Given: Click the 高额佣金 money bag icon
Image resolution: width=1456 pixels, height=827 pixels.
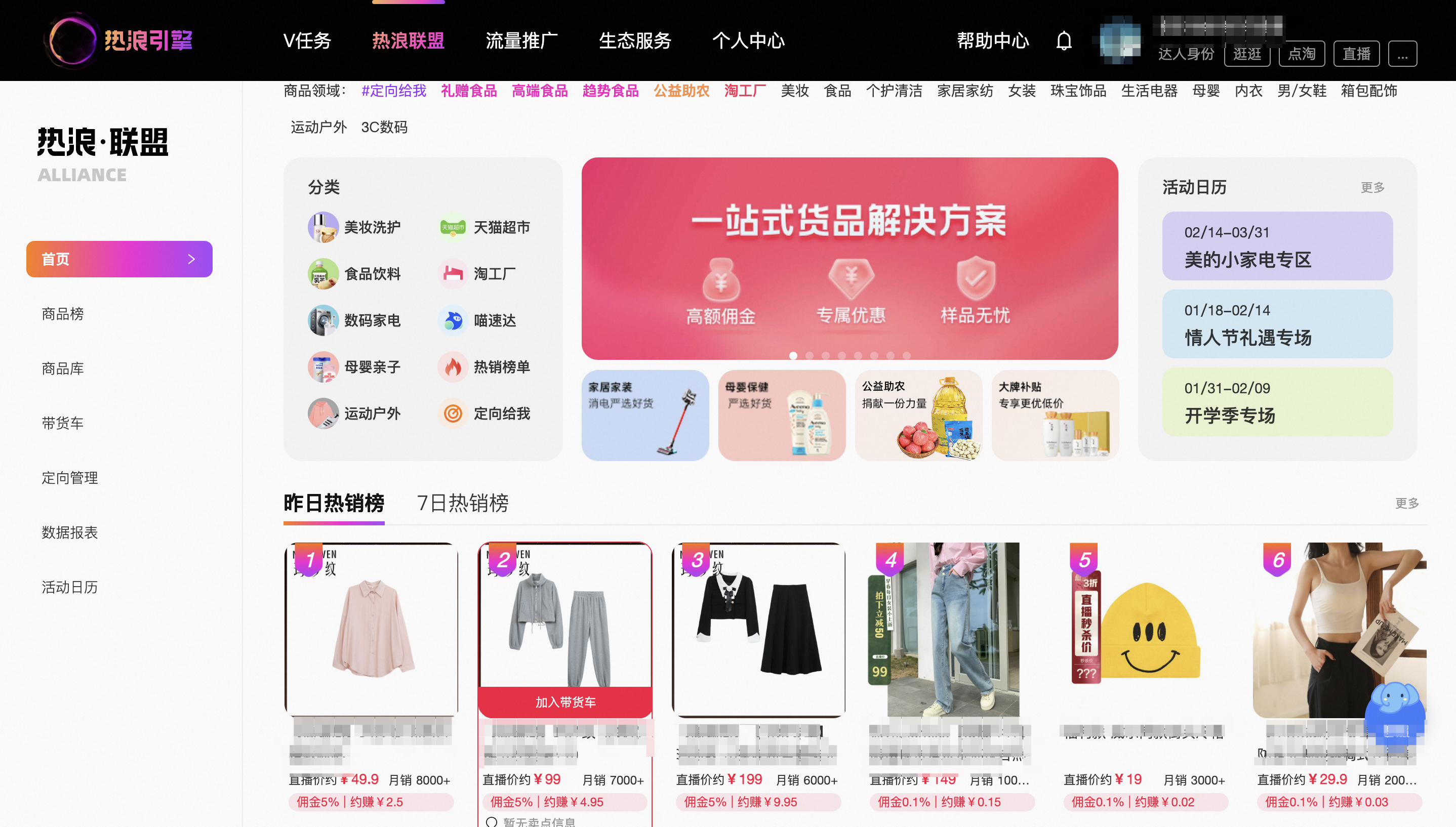Looking at the screenshot, I should point(721,279).
